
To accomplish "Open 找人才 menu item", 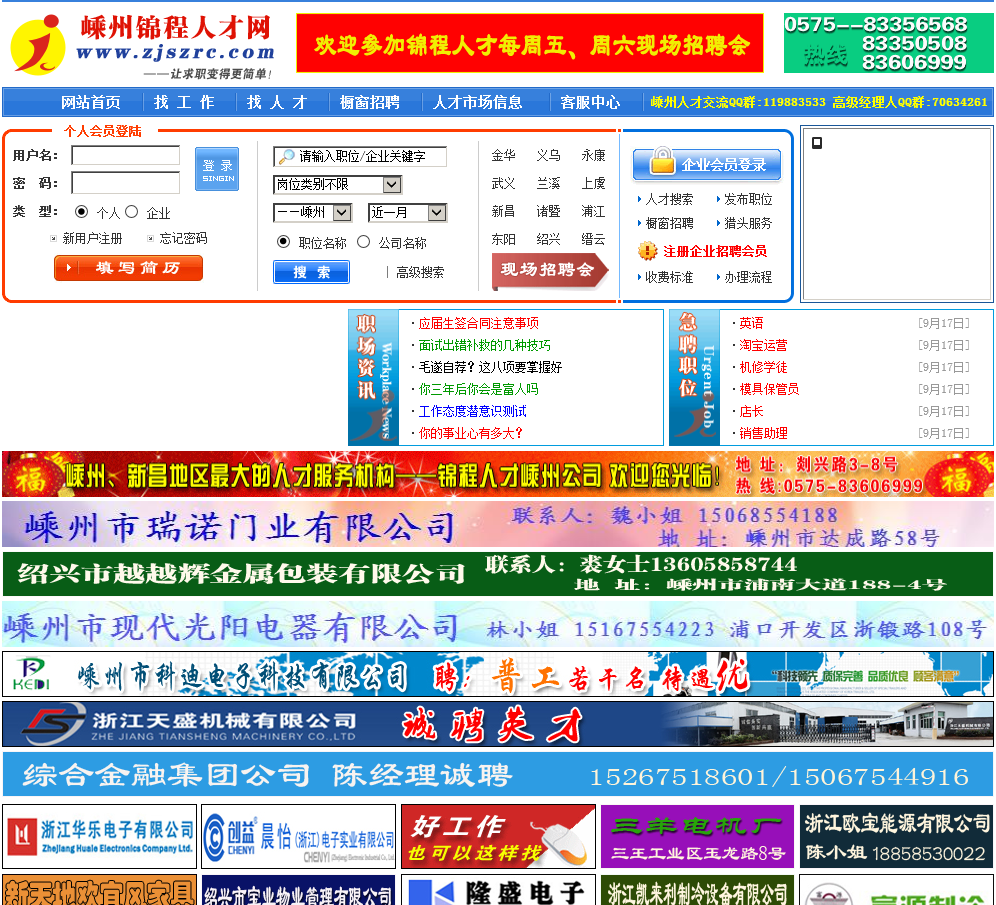I will 277,102.
